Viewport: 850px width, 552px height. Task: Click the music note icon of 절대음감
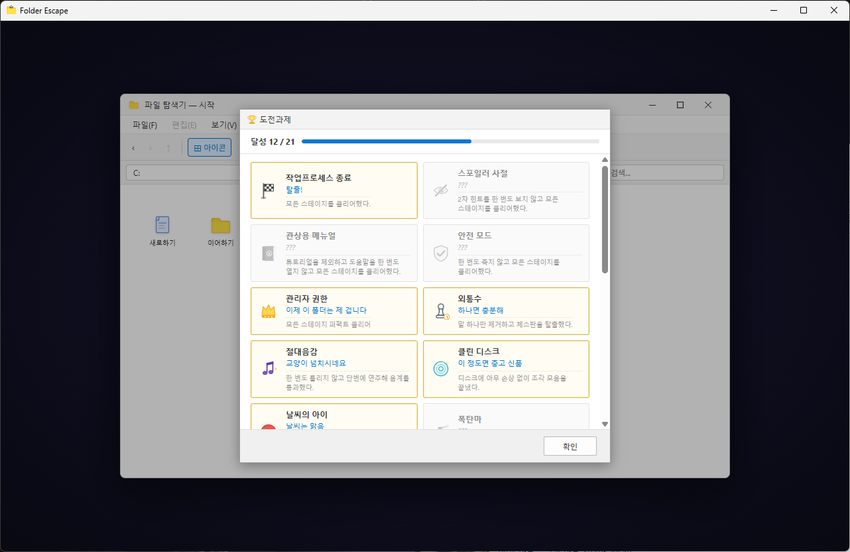269,369
